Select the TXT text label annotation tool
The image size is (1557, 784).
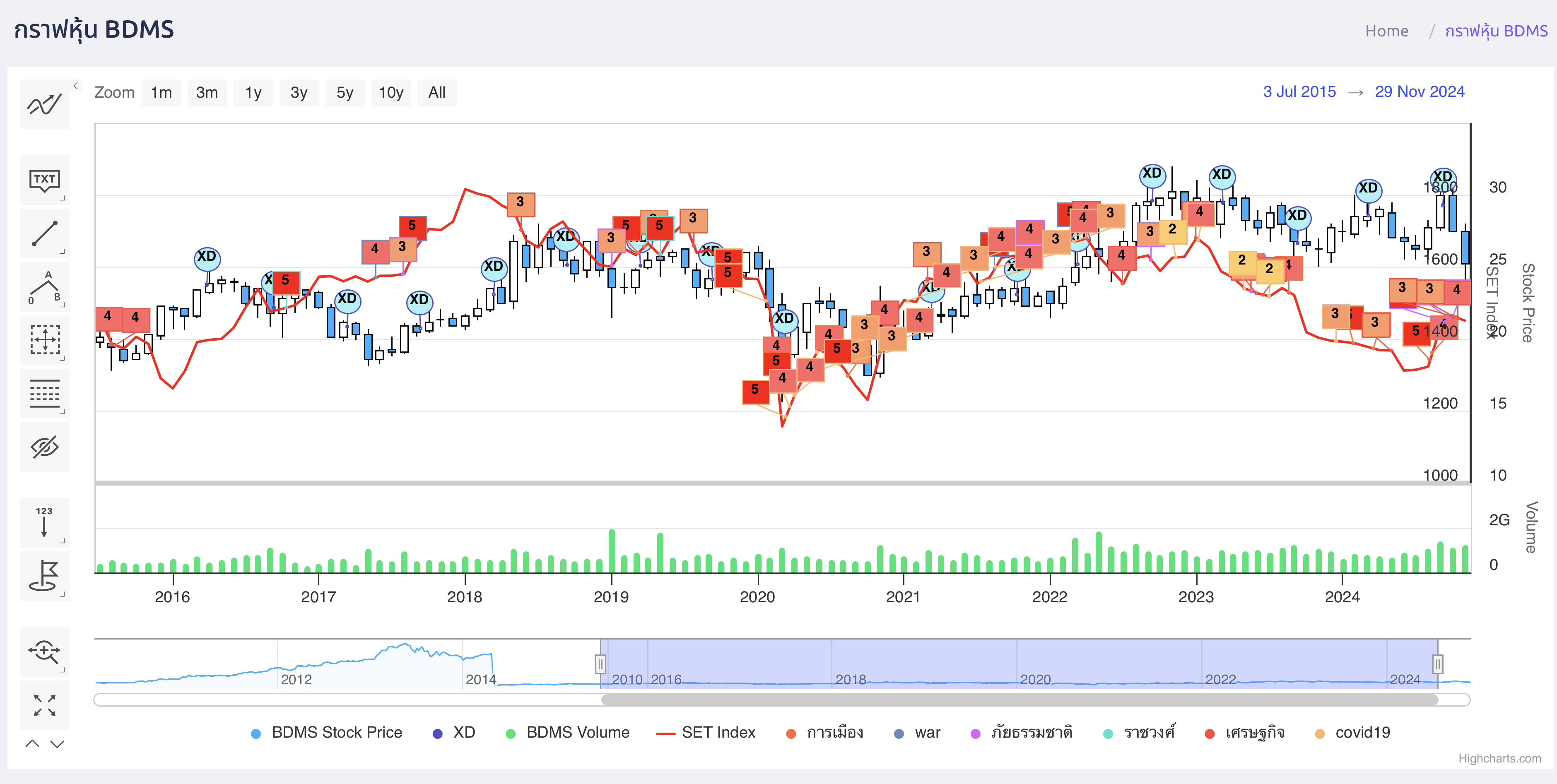pyautogui.click(x=45, y=180)
